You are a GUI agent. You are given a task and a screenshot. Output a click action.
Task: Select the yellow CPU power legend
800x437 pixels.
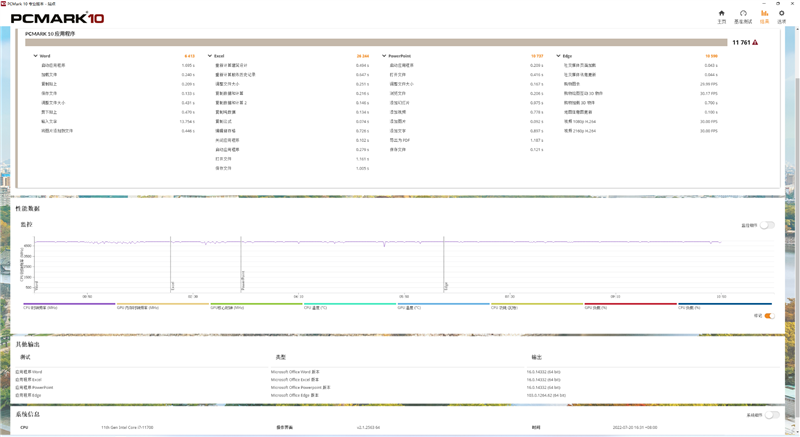(537, 306)
